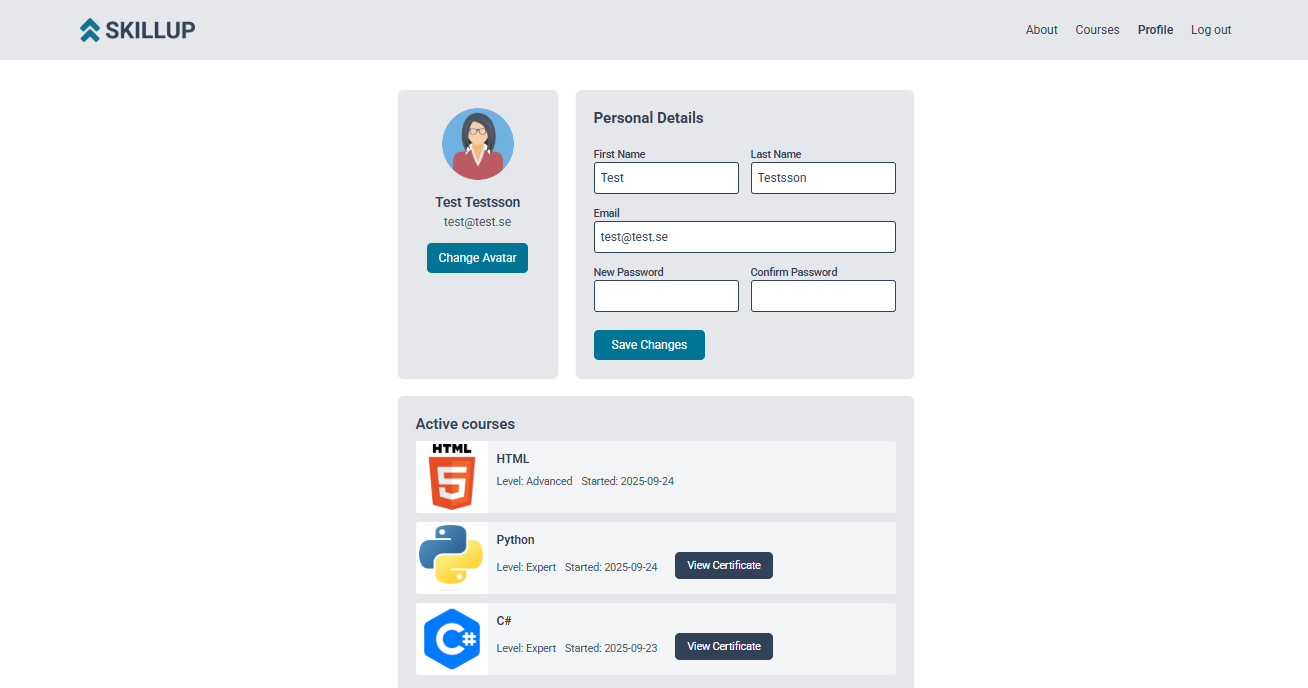This screenshot has height=688, width=1308.
Task: Open the HTML5 course logo
Action: 452,477
